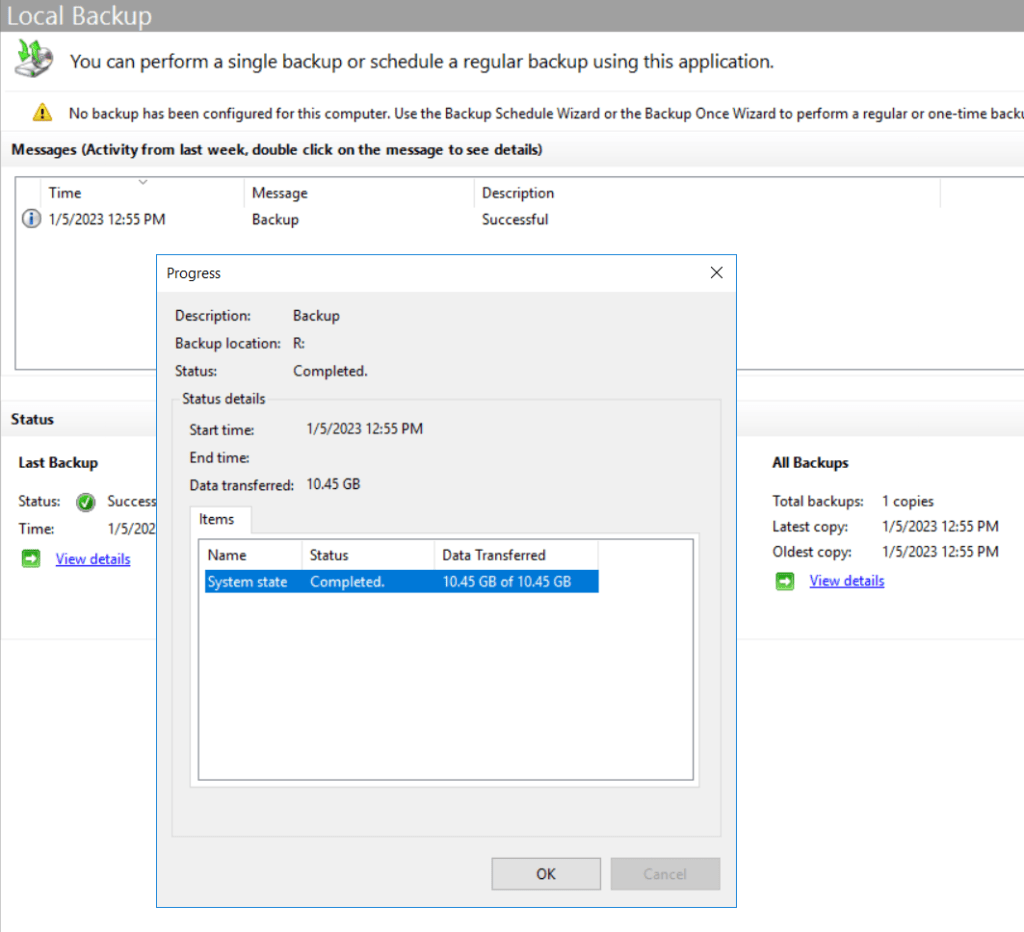
Task: Open View details link under All Backups
Action: click(846, 581)
